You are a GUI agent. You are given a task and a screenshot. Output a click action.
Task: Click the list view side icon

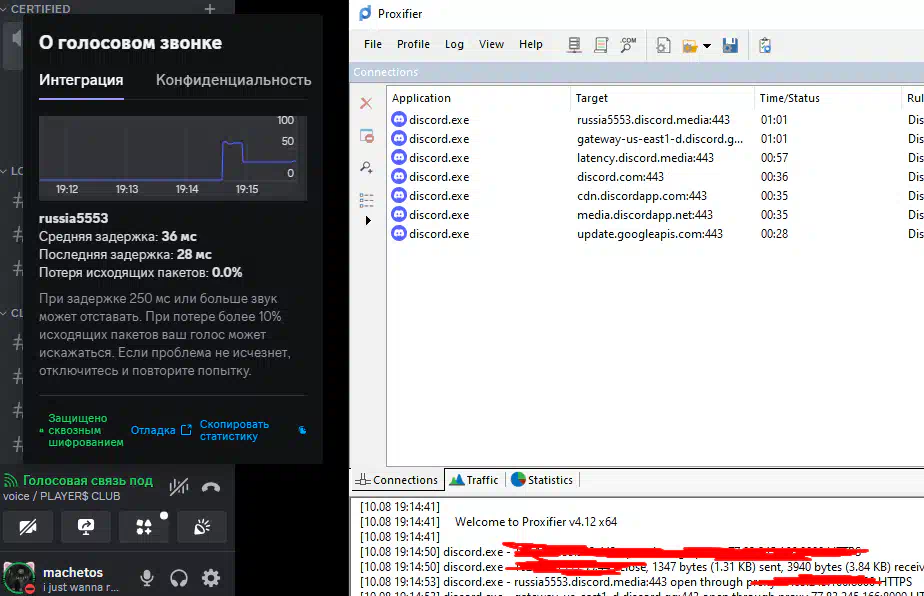366,200
